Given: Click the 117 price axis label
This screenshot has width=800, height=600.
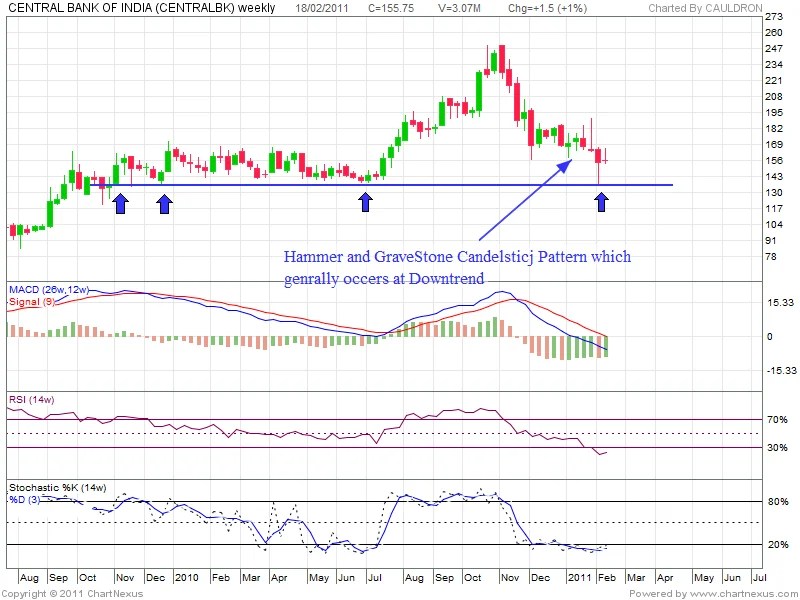Looking at the screenshot, I should 774,209.
